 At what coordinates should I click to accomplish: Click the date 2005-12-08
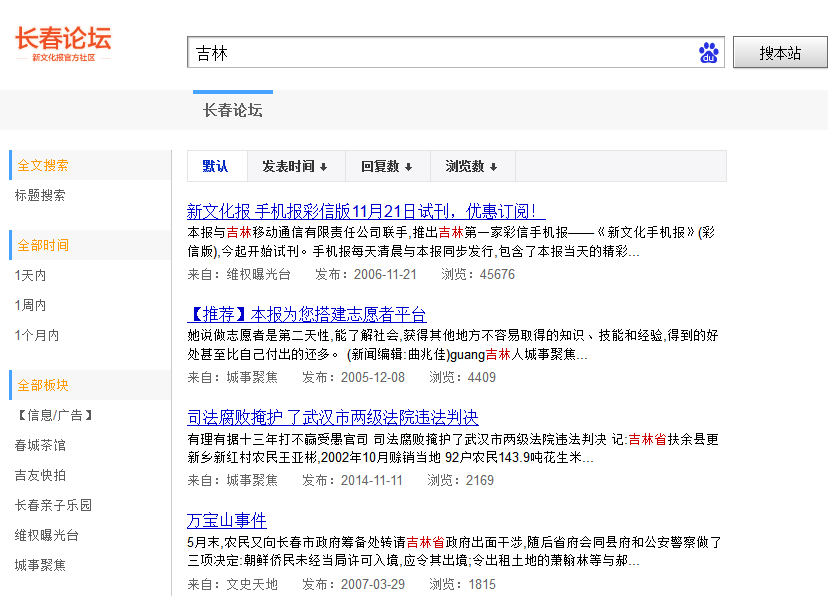[372, 377]
